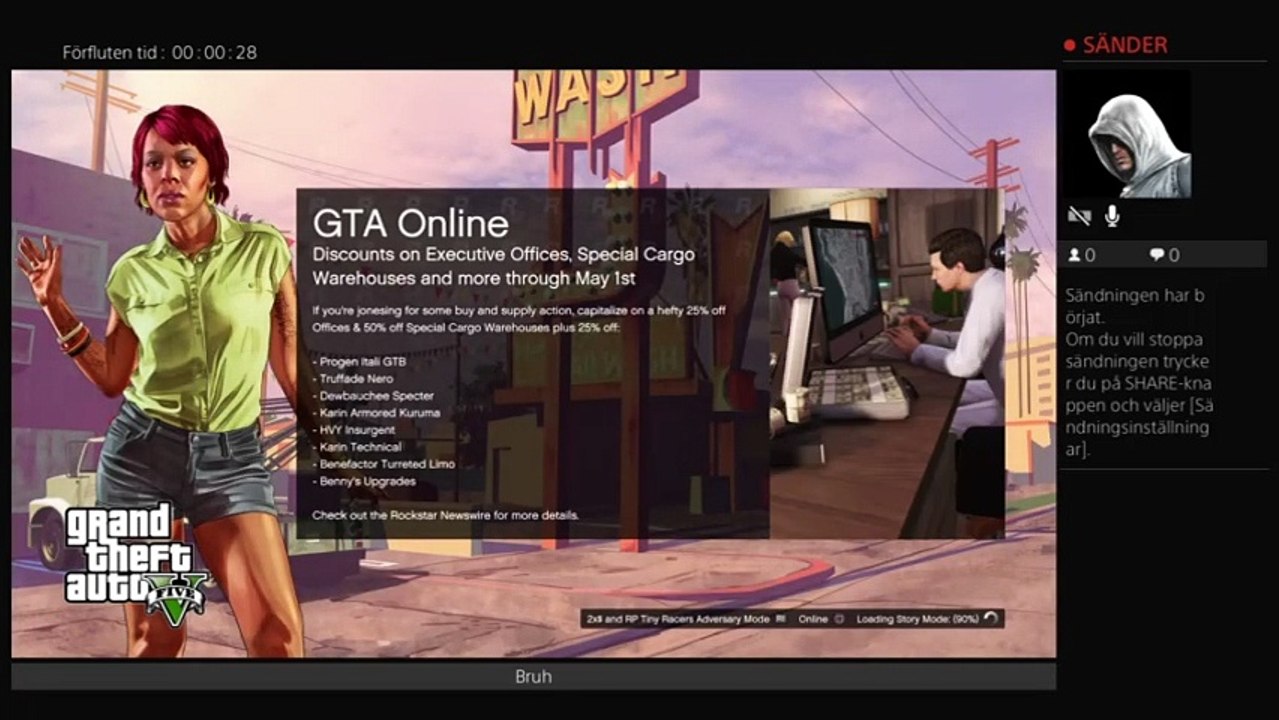
Task: Click the Förfluten tid elapsed time readout
Action: [x=160, y=52]
